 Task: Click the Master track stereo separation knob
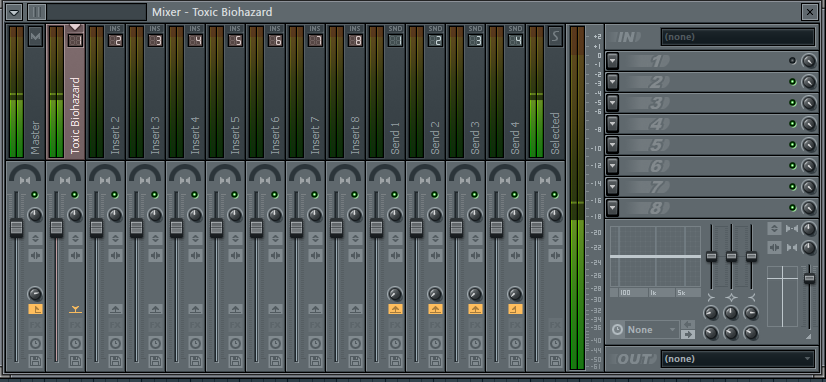(35, 215)
